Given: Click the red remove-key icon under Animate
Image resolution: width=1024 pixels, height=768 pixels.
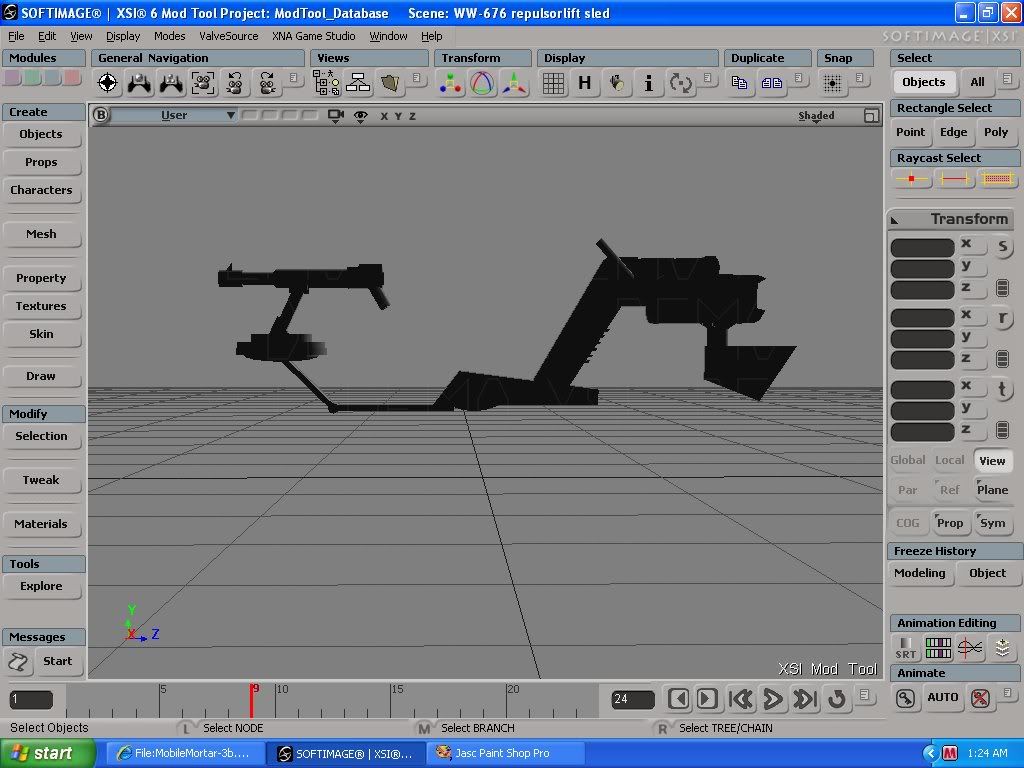Looking at the screenshot, I should point(980,698).
